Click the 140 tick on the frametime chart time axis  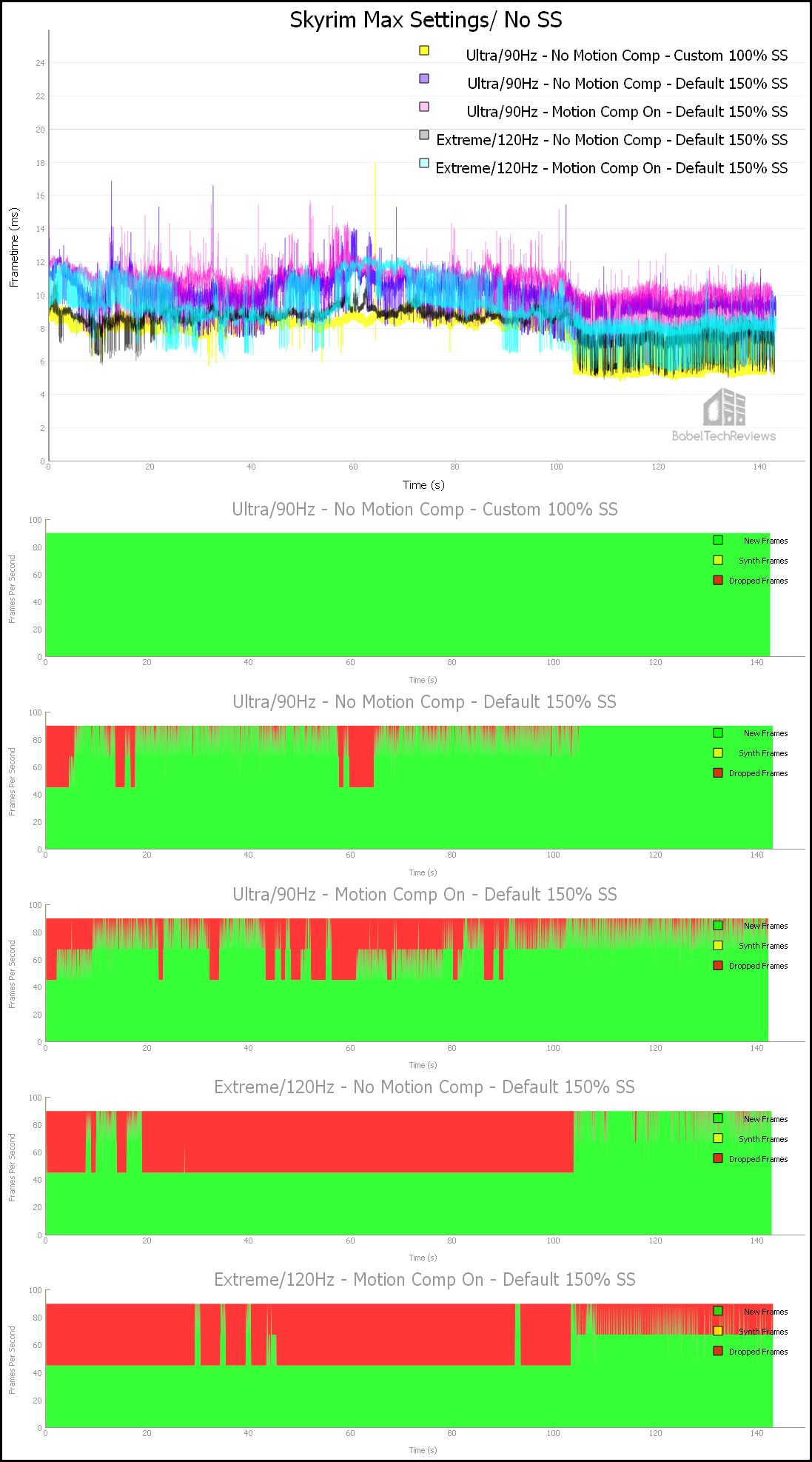pos(760,467)
